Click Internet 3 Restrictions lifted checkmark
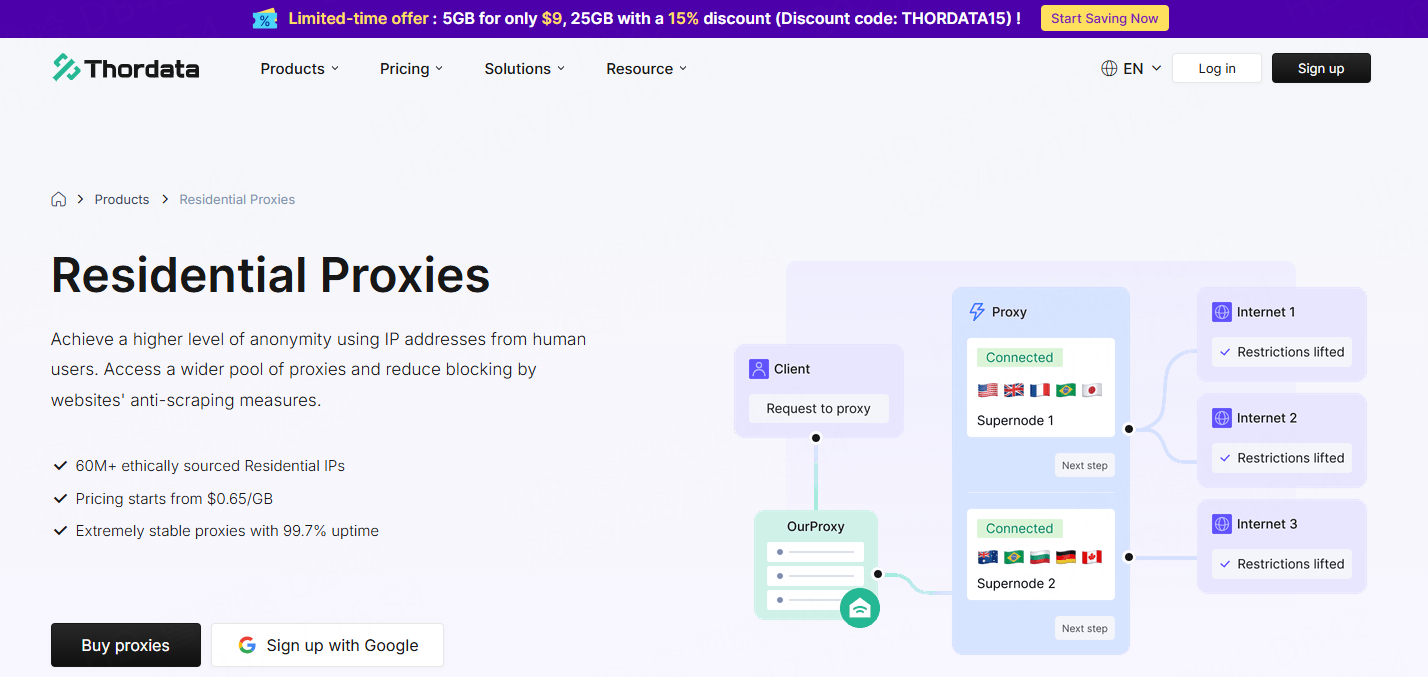This screenshot has height=677, width=1428. pos(1225,564)
